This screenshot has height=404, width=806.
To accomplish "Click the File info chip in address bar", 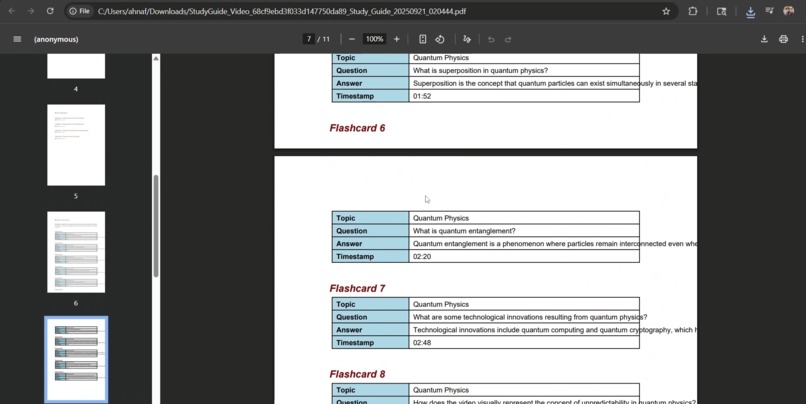I will (x=80, y=11).
